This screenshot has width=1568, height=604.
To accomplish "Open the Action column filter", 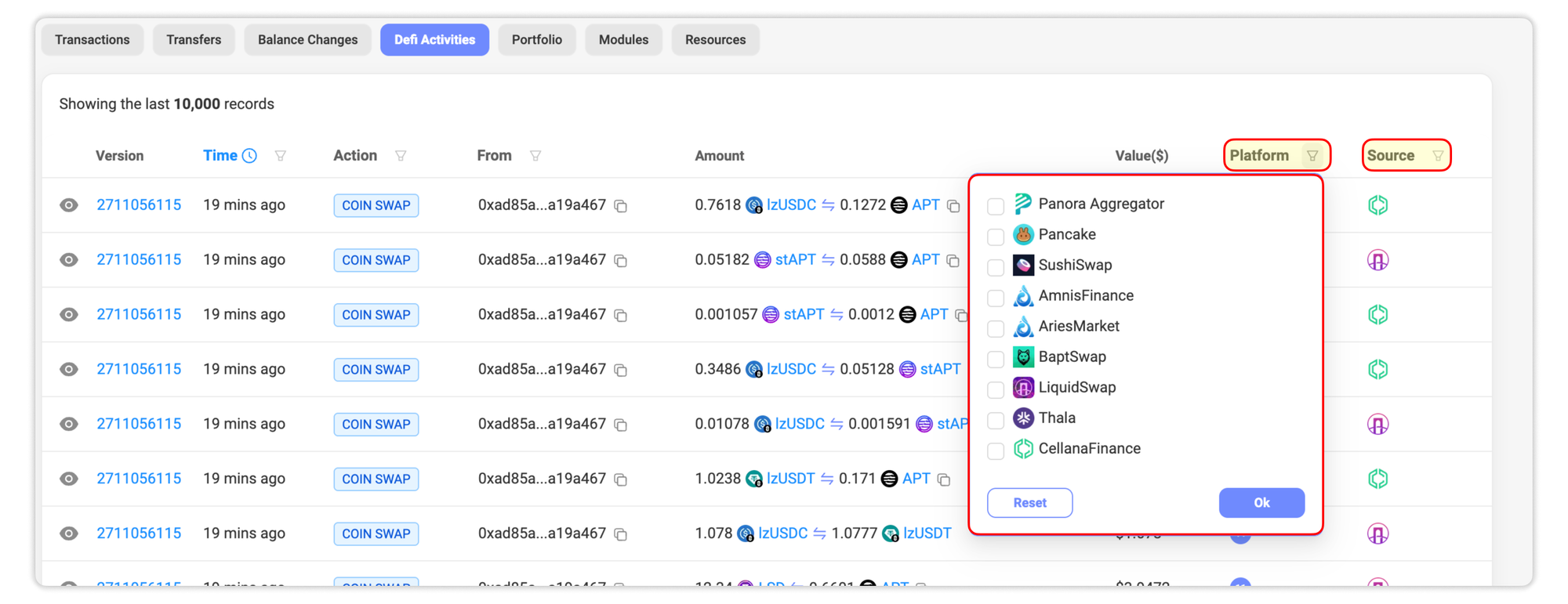I will click(401, 156).
